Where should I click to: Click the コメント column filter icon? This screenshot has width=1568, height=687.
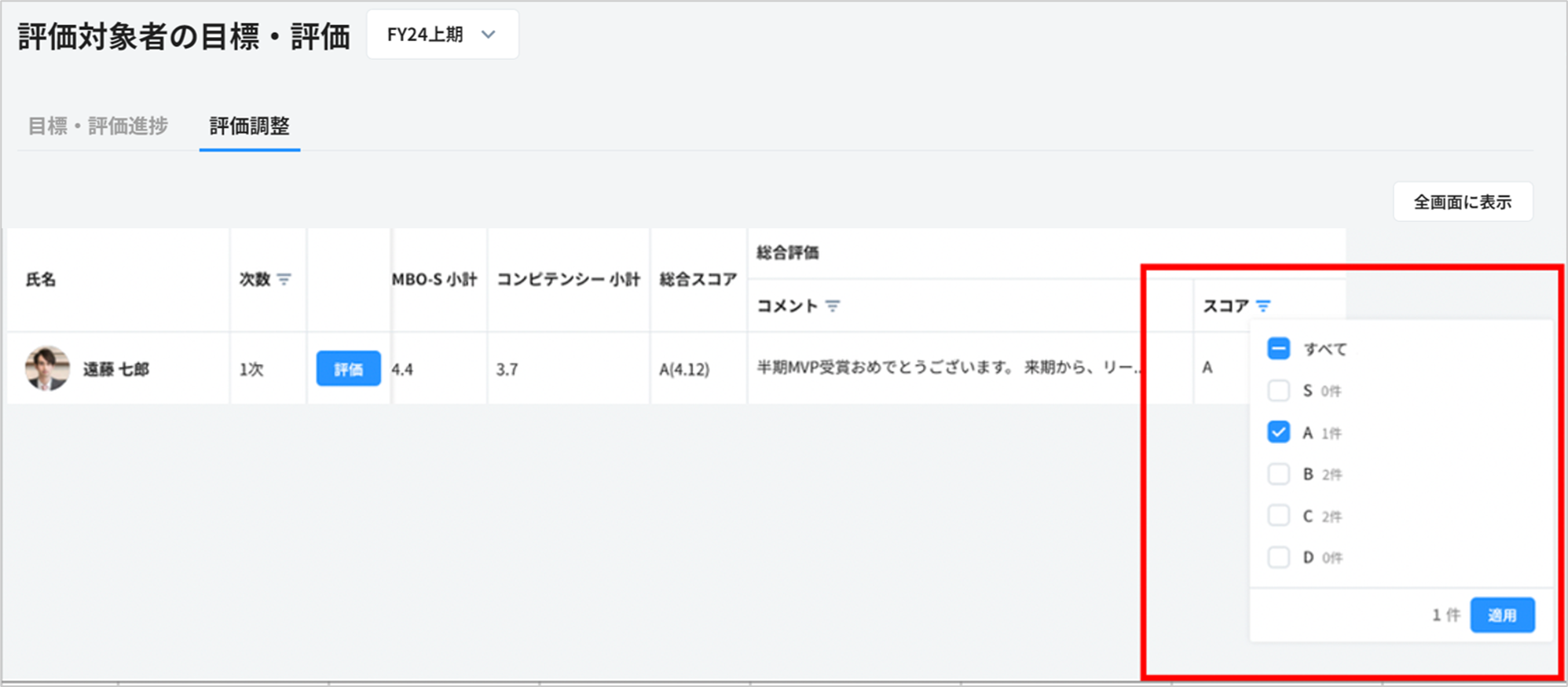(833, 306)
